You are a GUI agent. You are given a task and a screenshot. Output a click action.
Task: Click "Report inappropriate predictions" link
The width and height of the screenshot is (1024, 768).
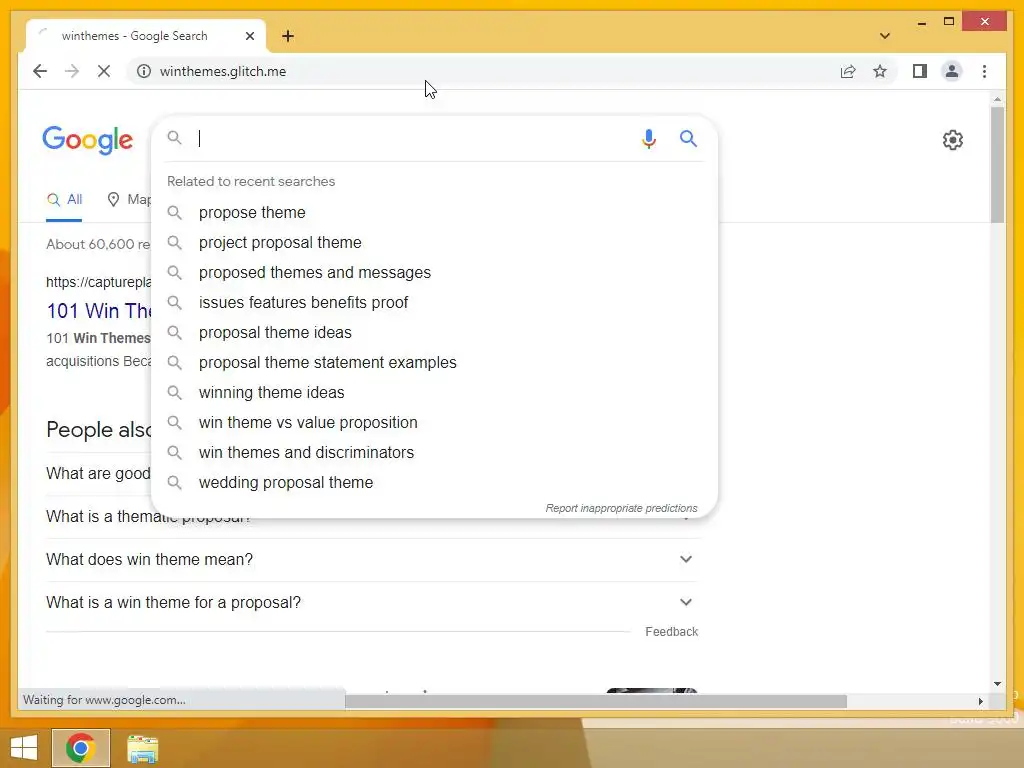click(x=621, y=508)
